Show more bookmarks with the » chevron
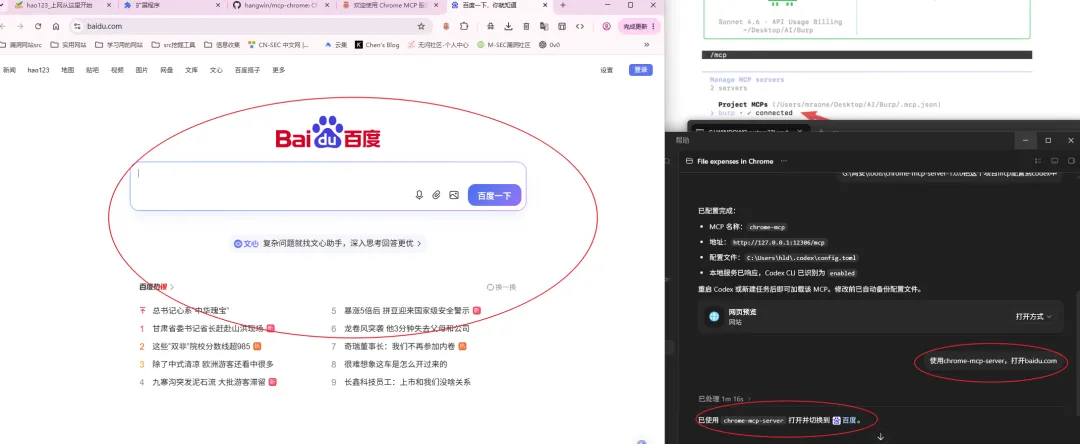Viewport: 1080px width, 444px height. click(x=646, y=45)
